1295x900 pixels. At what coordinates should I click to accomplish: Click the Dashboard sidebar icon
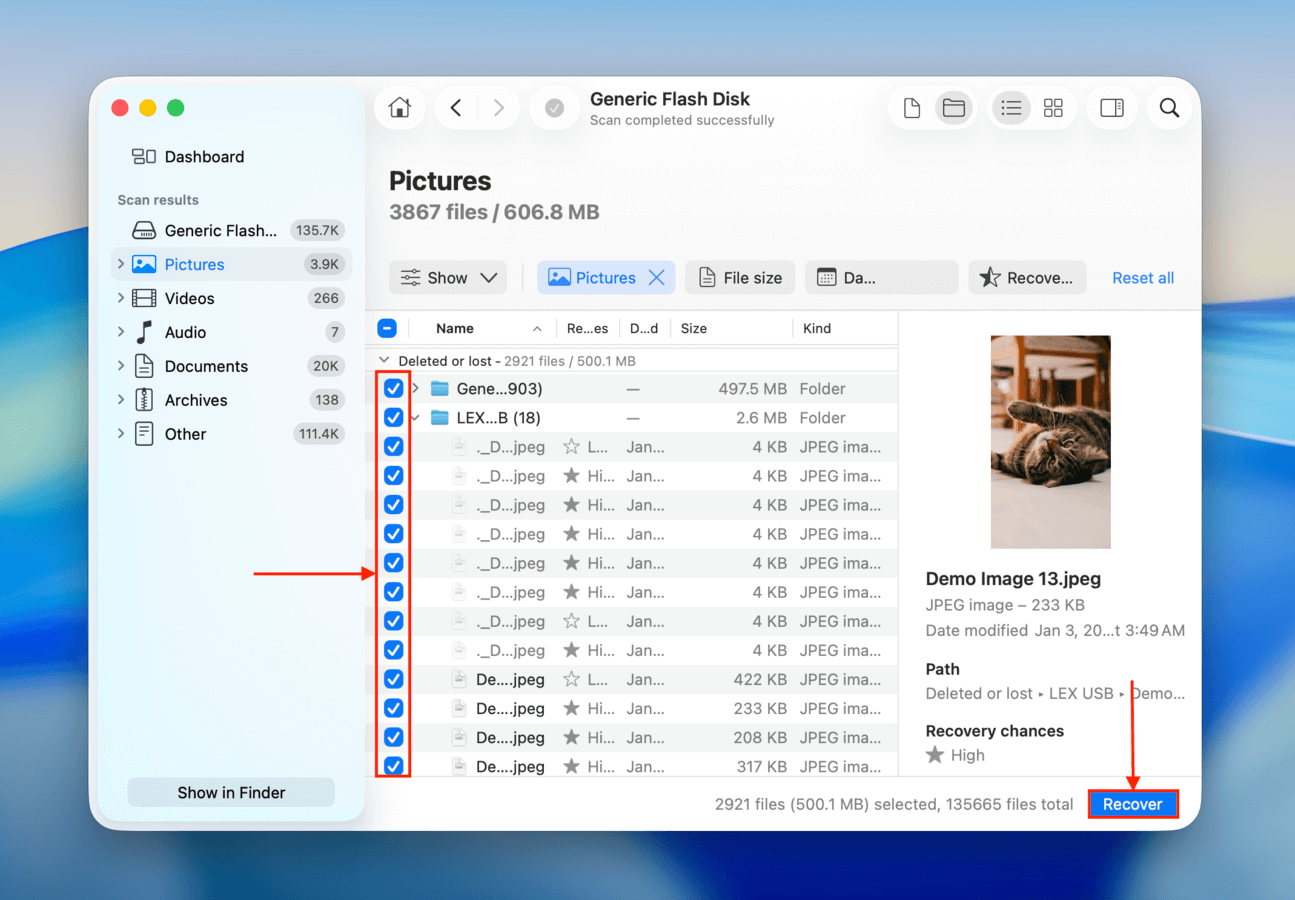click(x=145, y=156)
